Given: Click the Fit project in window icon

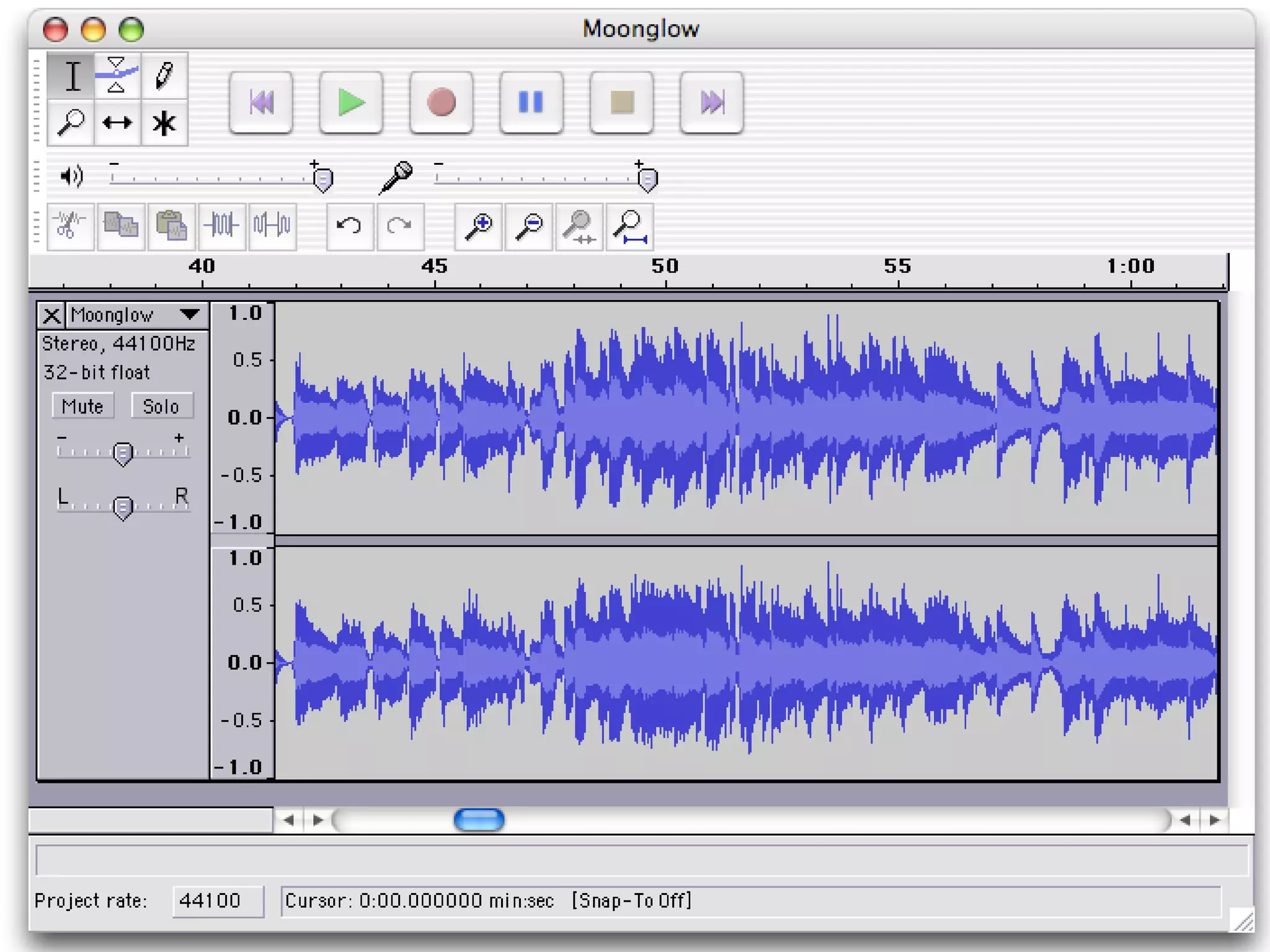Looking at the screenshot, I should pyautogui.click(x=629, y=226).
